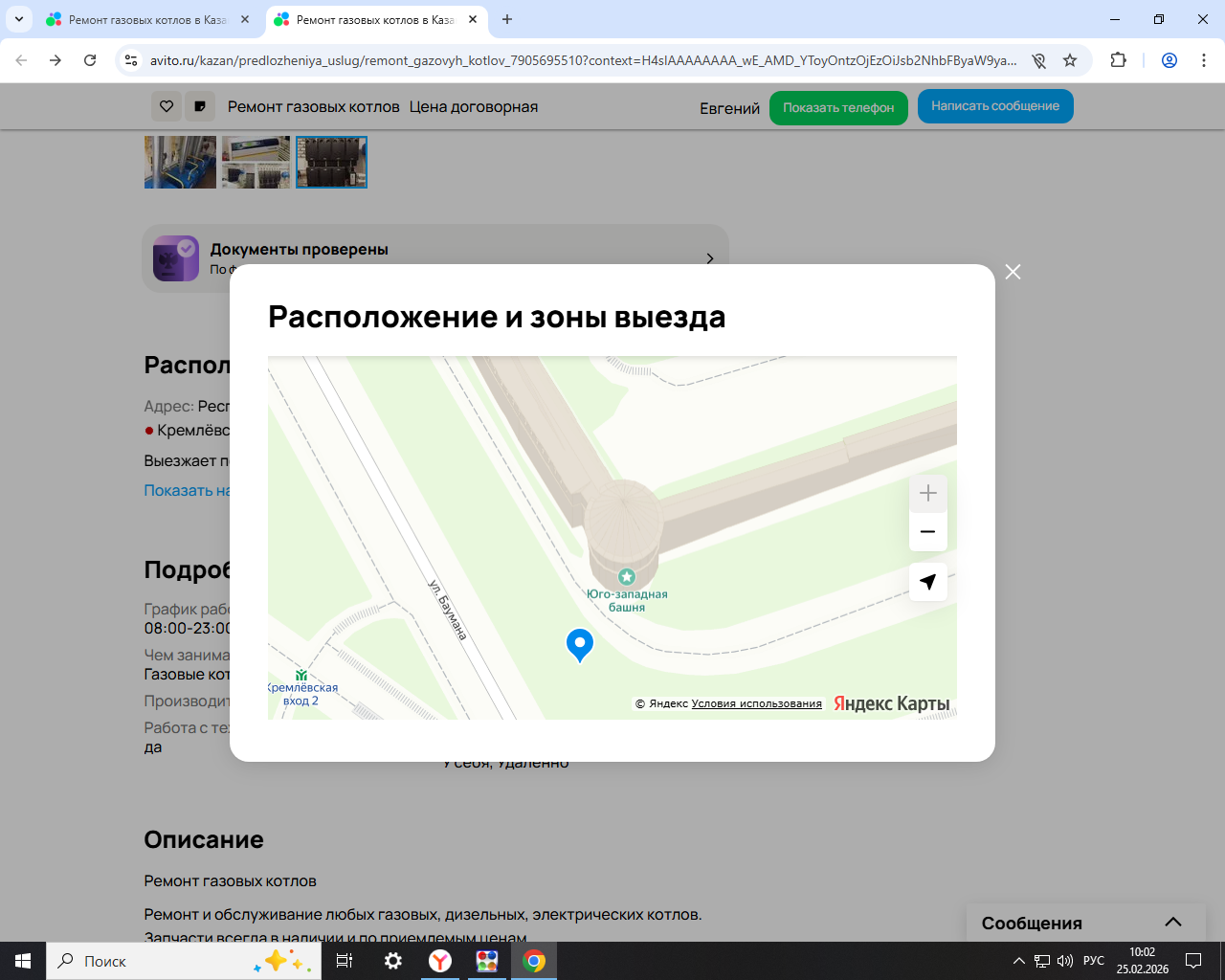Screen dimensions: 1225x980
Task: Open a new browser tab
Action: point(507,19)
